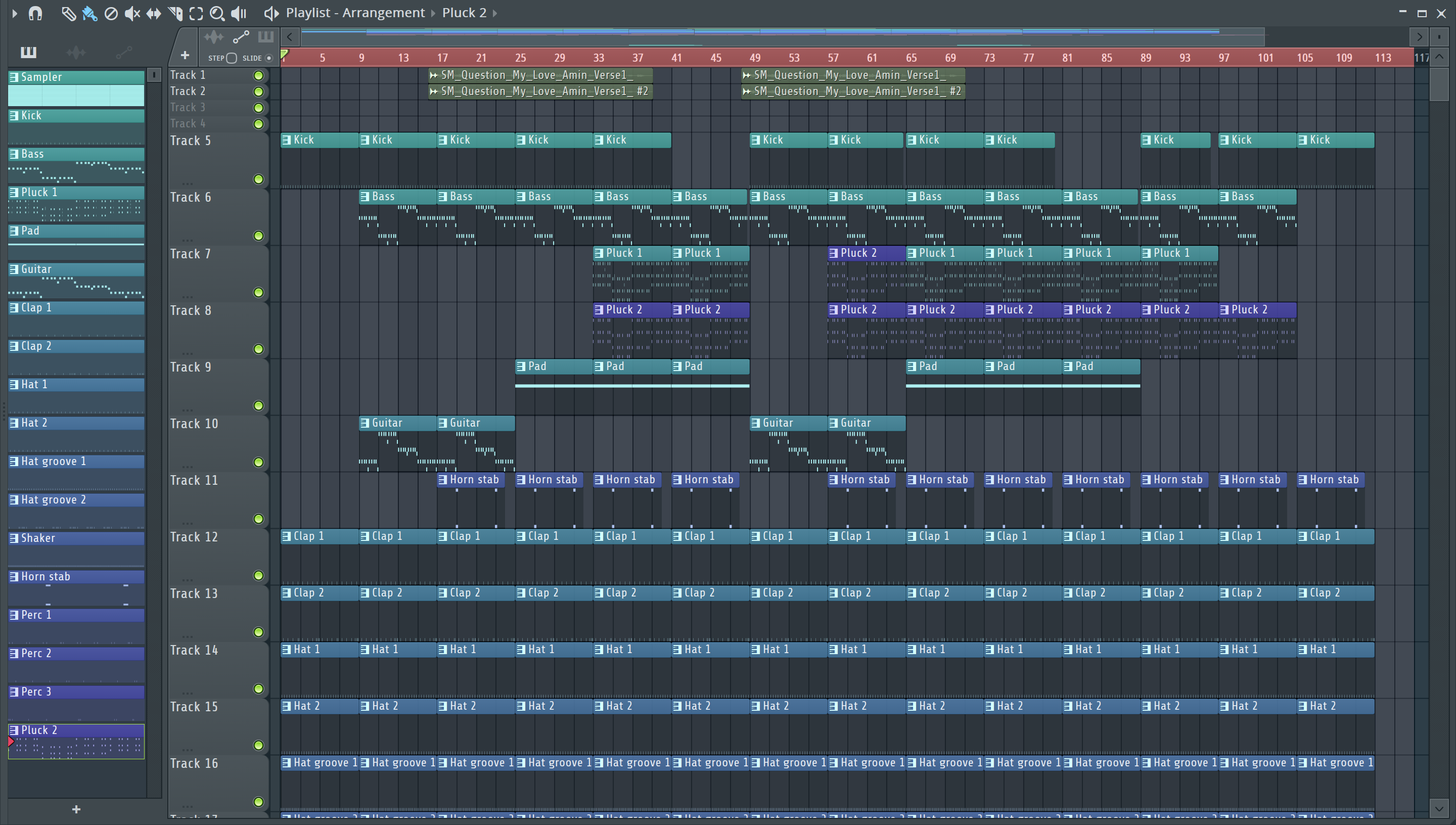
Task: Select the Kick pattern in picker
Action: tap(76, 126)
